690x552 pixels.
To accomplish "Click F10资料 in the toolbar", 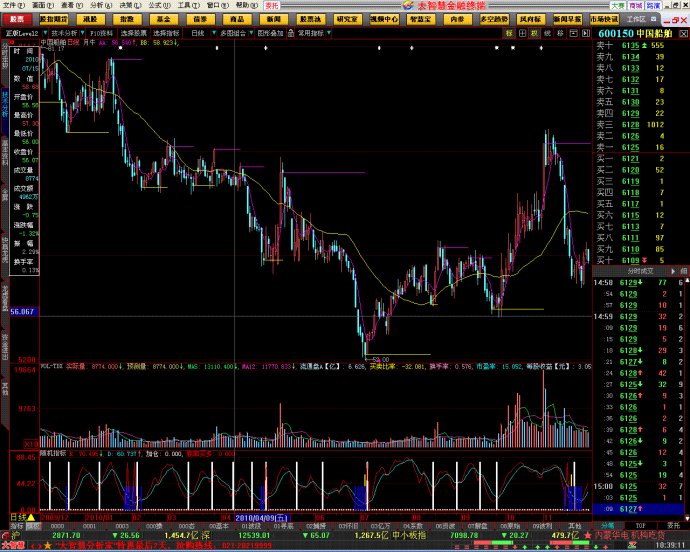I will click(x=101, y=33).
